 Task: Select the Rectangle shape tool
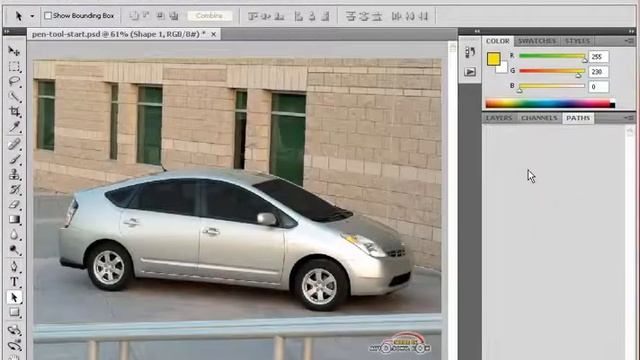14,312
